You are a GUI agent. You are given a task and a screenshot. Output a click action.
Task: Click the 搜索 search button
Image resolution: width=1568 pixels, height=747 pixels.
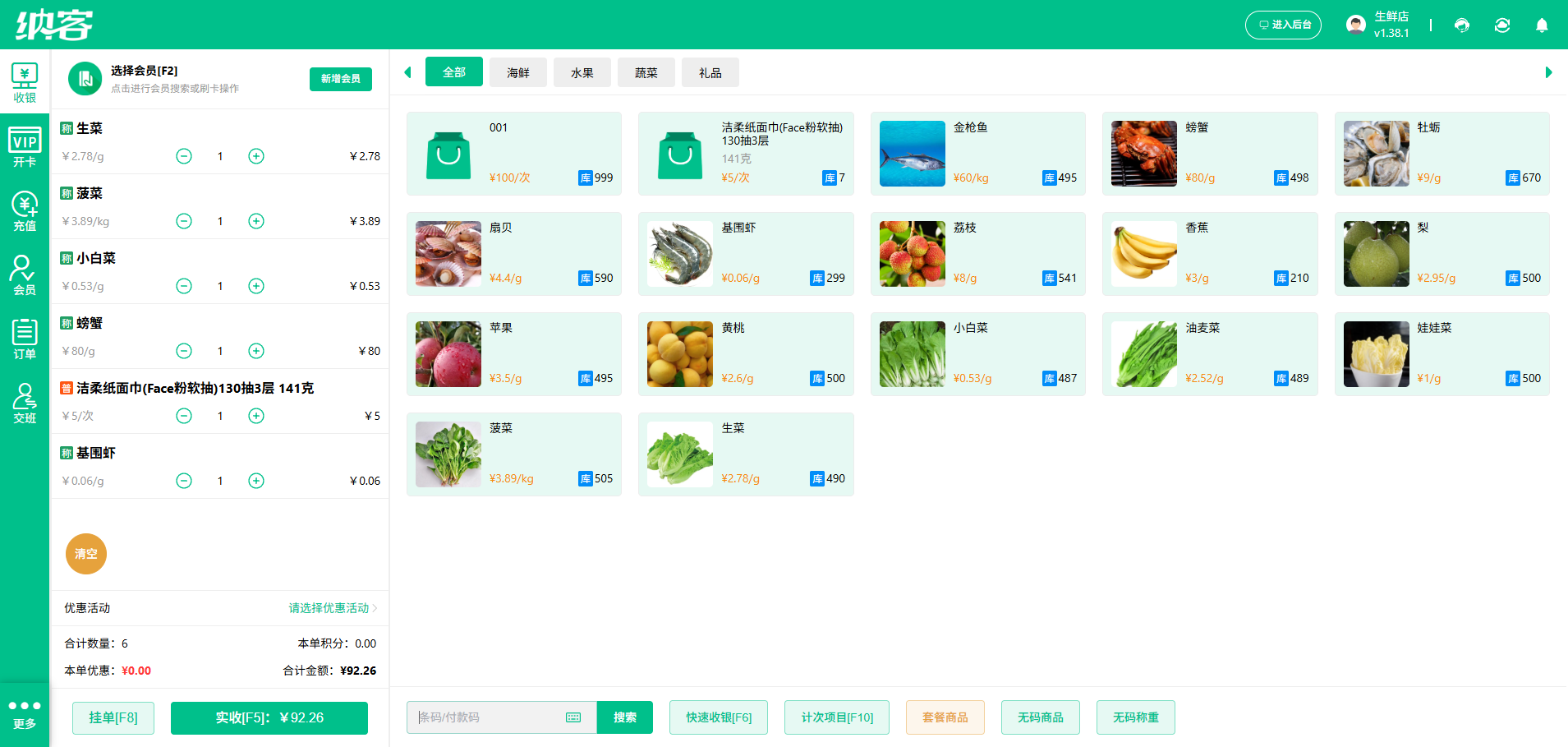coord(625,717)
